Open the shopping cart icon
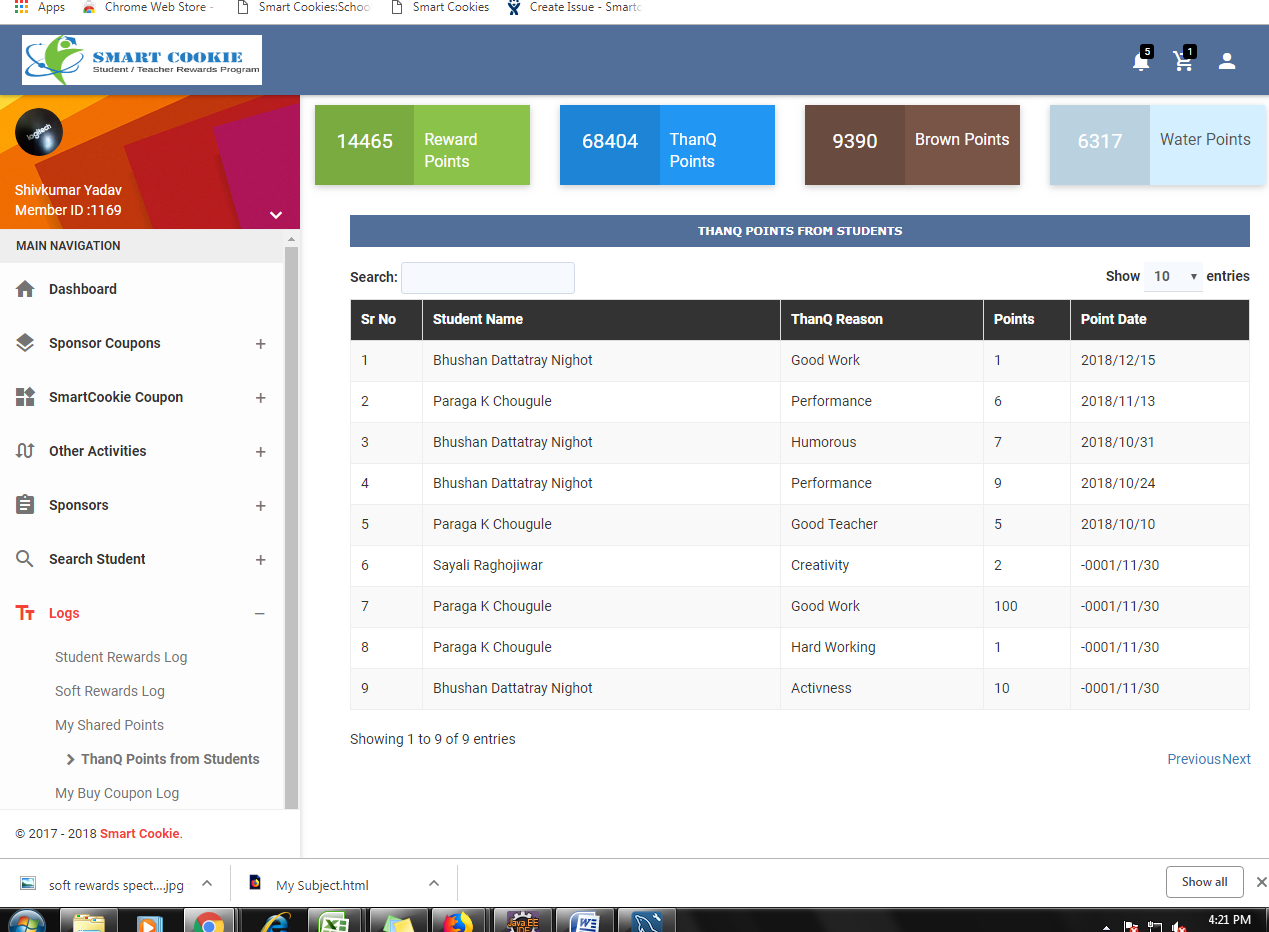Image resolution: width=1269 pixels, height=932 pixels. click(1183, 62)
